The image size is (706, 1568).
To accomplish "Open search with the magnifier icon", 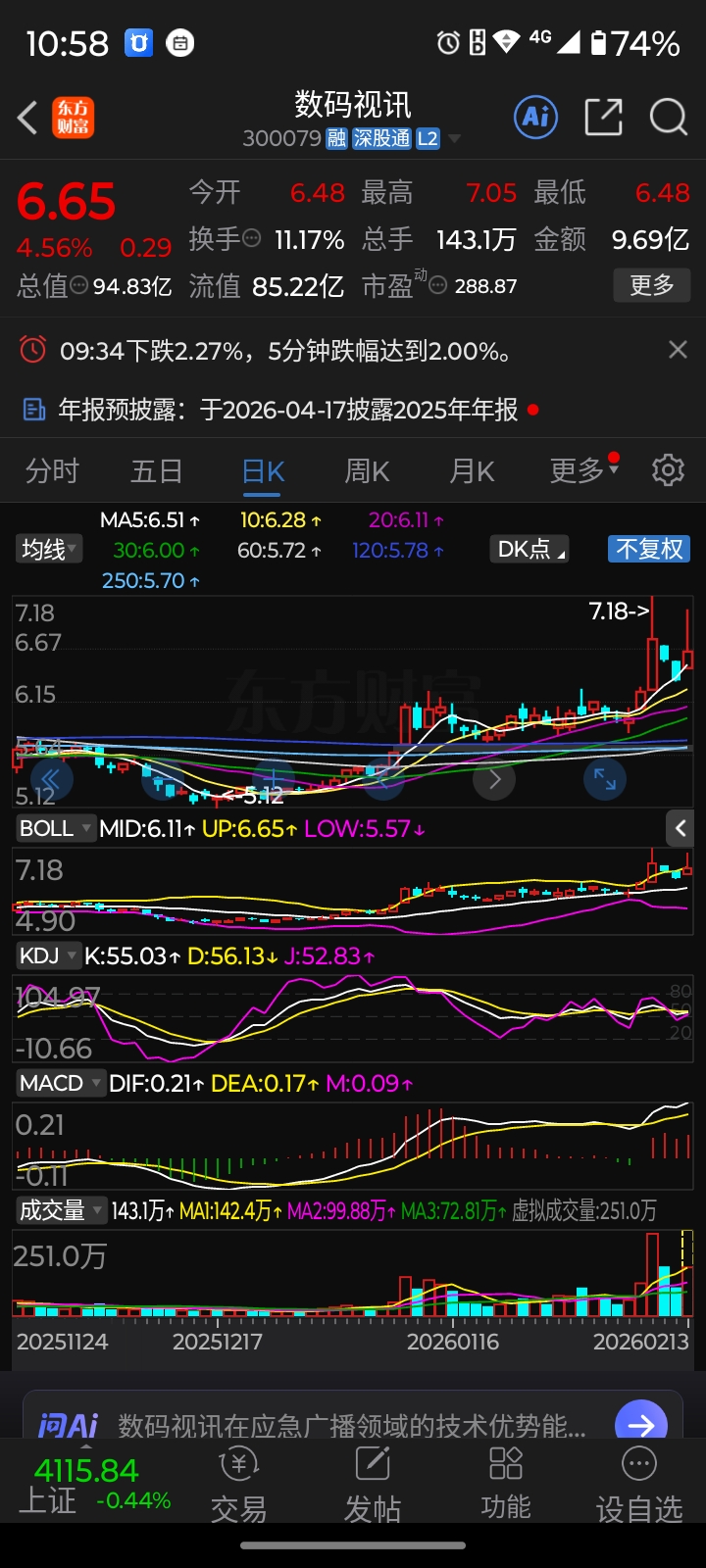I will click(669, 118).
